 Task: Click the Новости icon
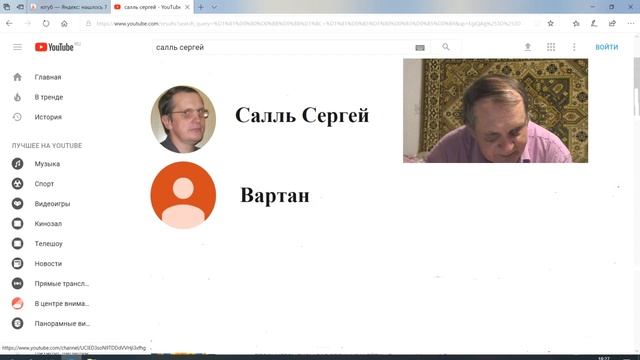tap(17, 264)
